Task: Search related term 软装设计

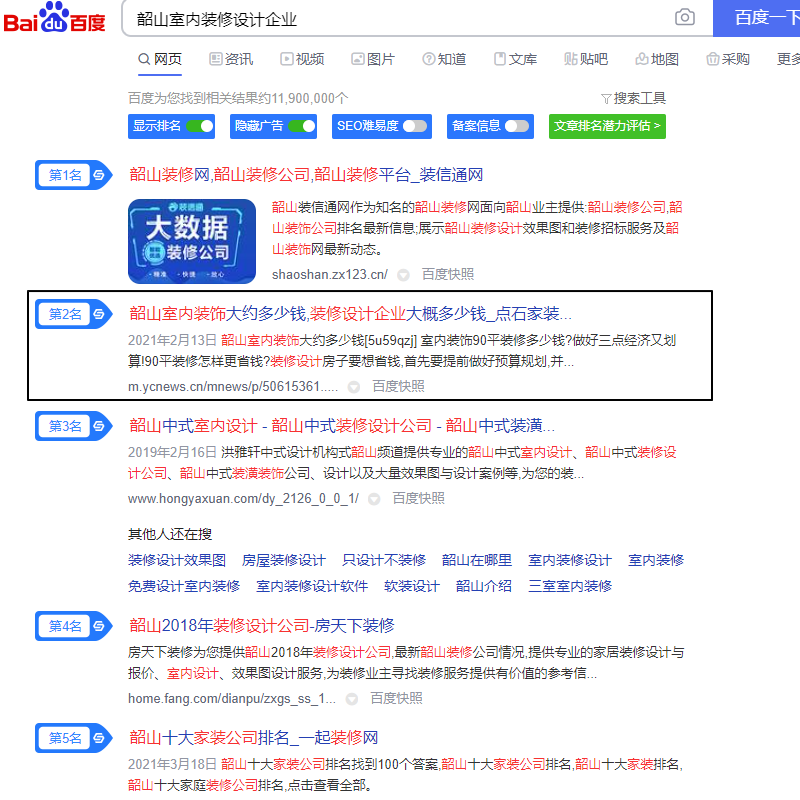Action: 412,586
